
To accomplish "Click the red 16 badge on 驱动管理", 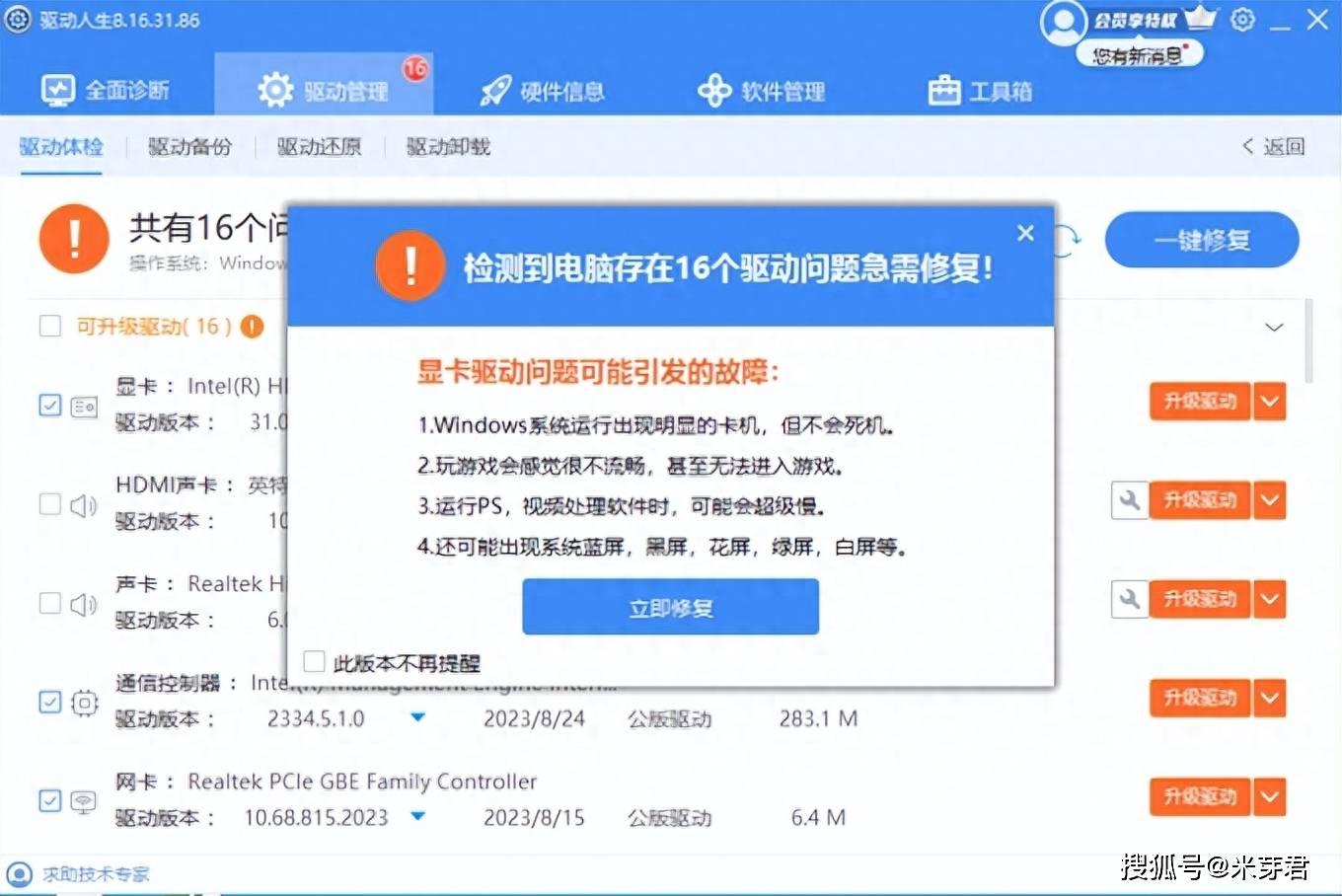I will (415, 67).
